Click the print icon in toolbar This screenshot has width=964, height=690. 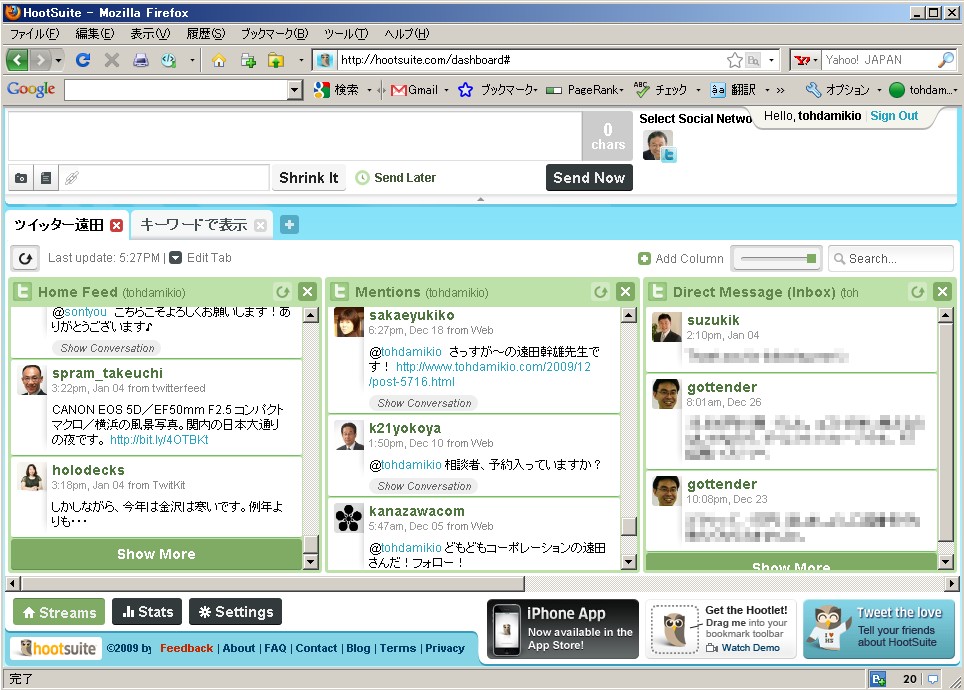pos(141,60)
